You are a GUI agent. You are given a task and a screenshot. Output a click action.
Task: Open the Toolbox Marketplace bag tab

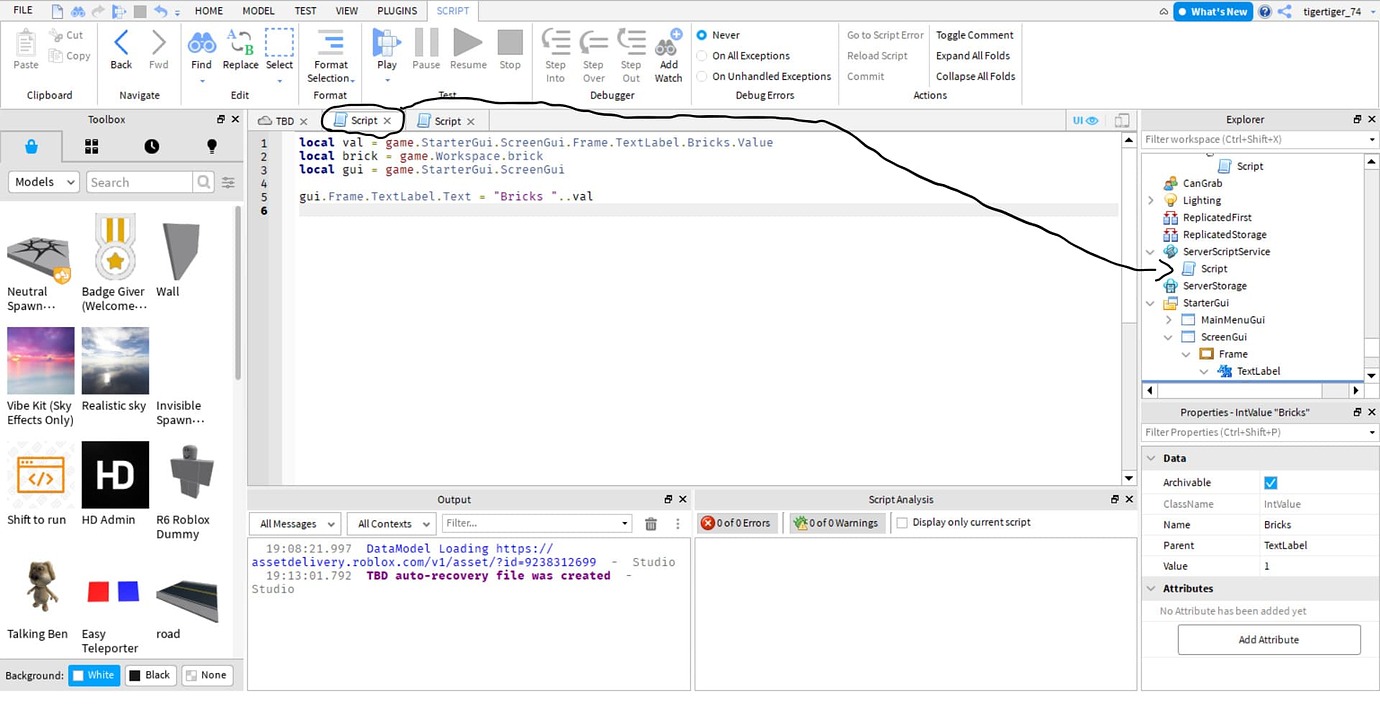[31, 146]
